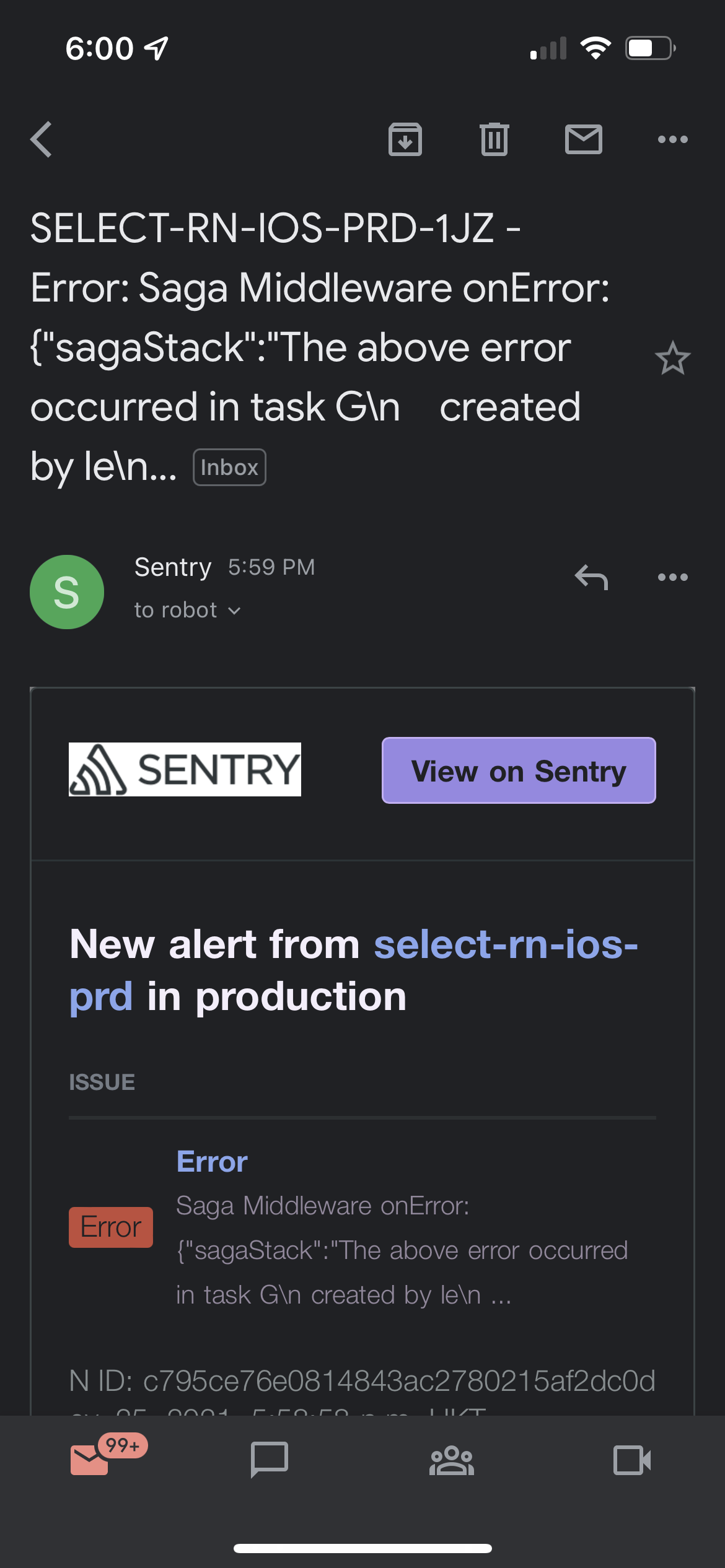The height and width of the screenshot is (1568, 725).
Task: Tap the Sentry logo image
Action: click(185, 770)
